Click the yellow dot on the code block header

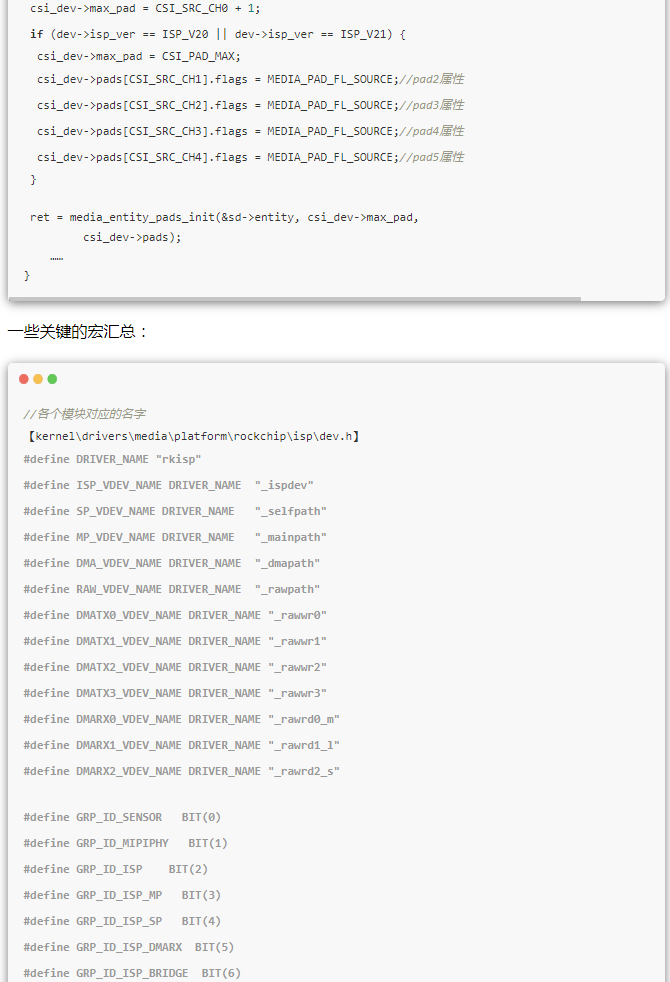click(x=38, y=379)
